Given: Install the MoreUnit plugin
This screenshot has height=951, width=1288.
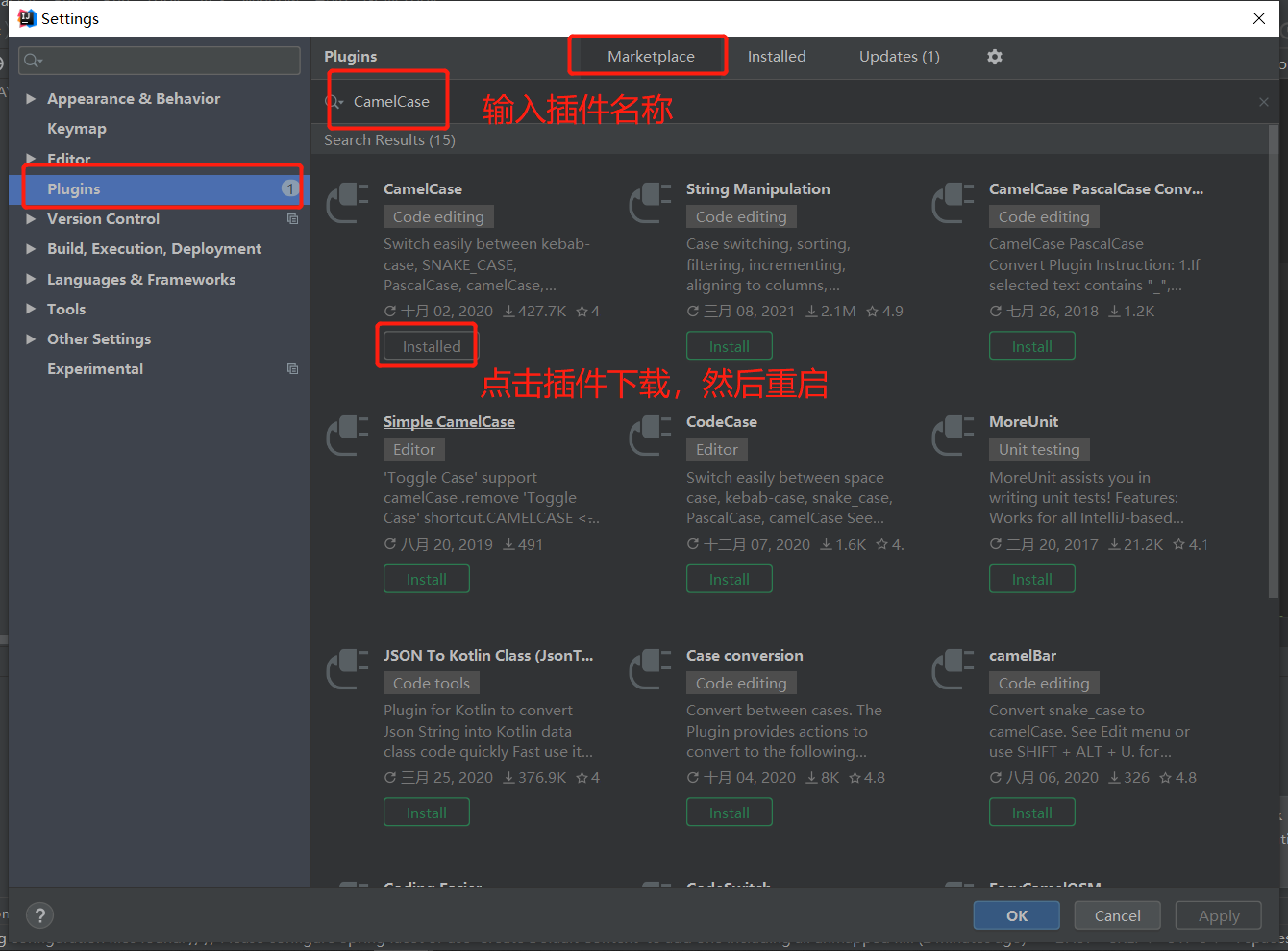Looking at the screenshot, I should pyautogui.click(x=1031, y=579).
